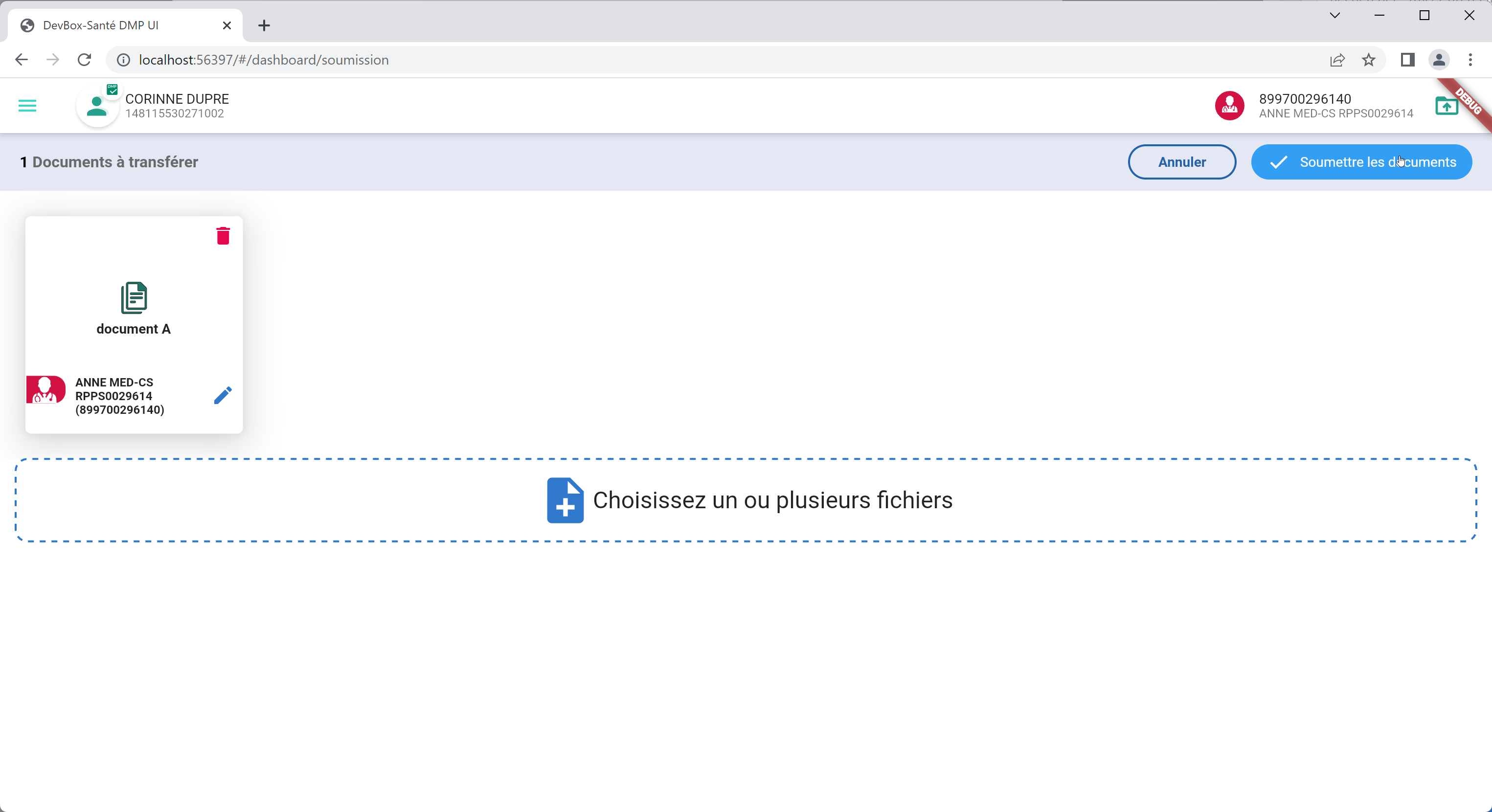1492x812 pixels.
Task: Click the green upload folder icon
Action: 1446,105
